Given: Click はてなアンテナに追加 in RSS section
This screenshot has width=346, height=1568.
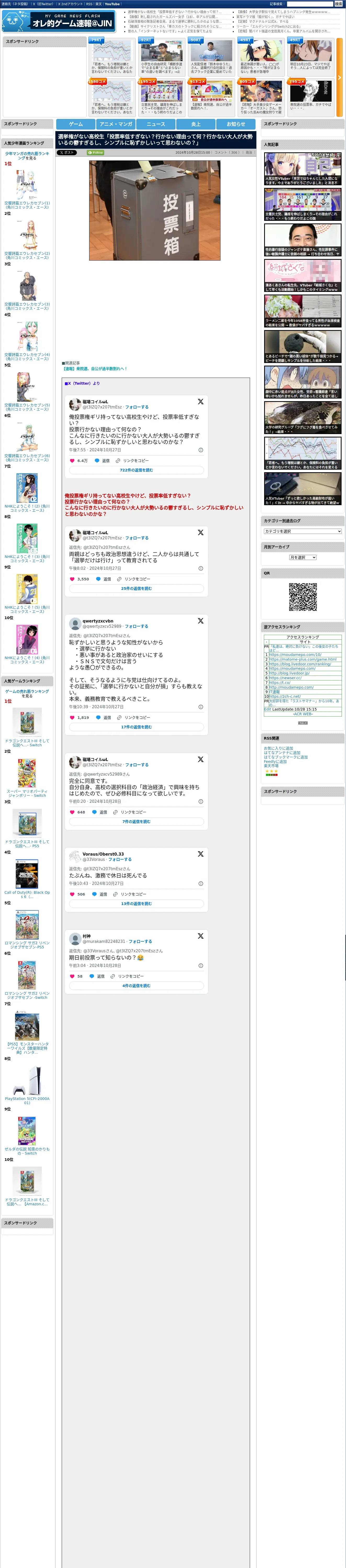Looking at the screenshot, I should (x=281, y=753).
